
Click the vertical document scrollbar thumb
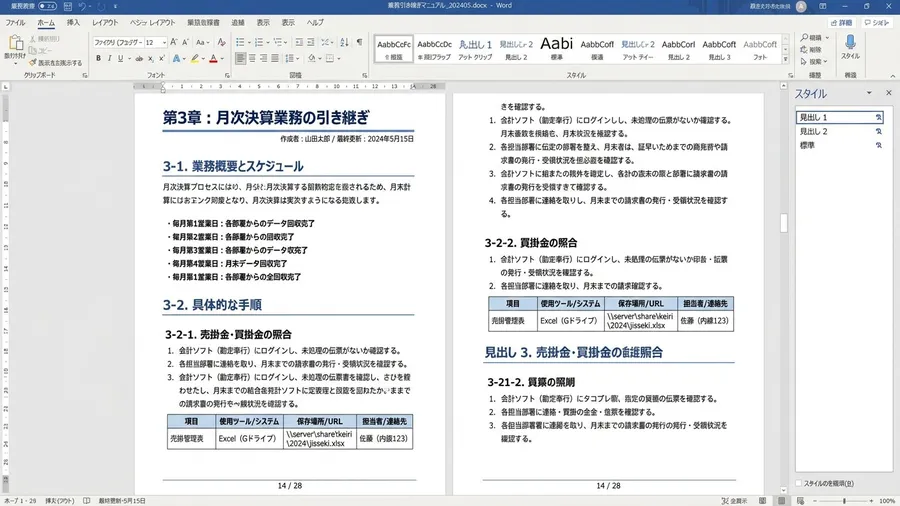pyautogui.click(x=783, y=223)
